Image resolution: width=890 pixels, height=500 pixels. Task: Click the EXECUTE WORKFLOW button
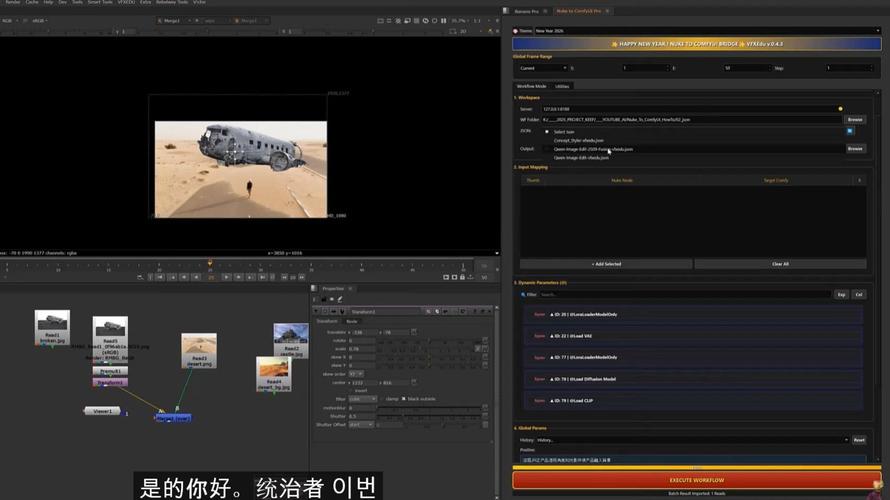[x=696, y=480]
